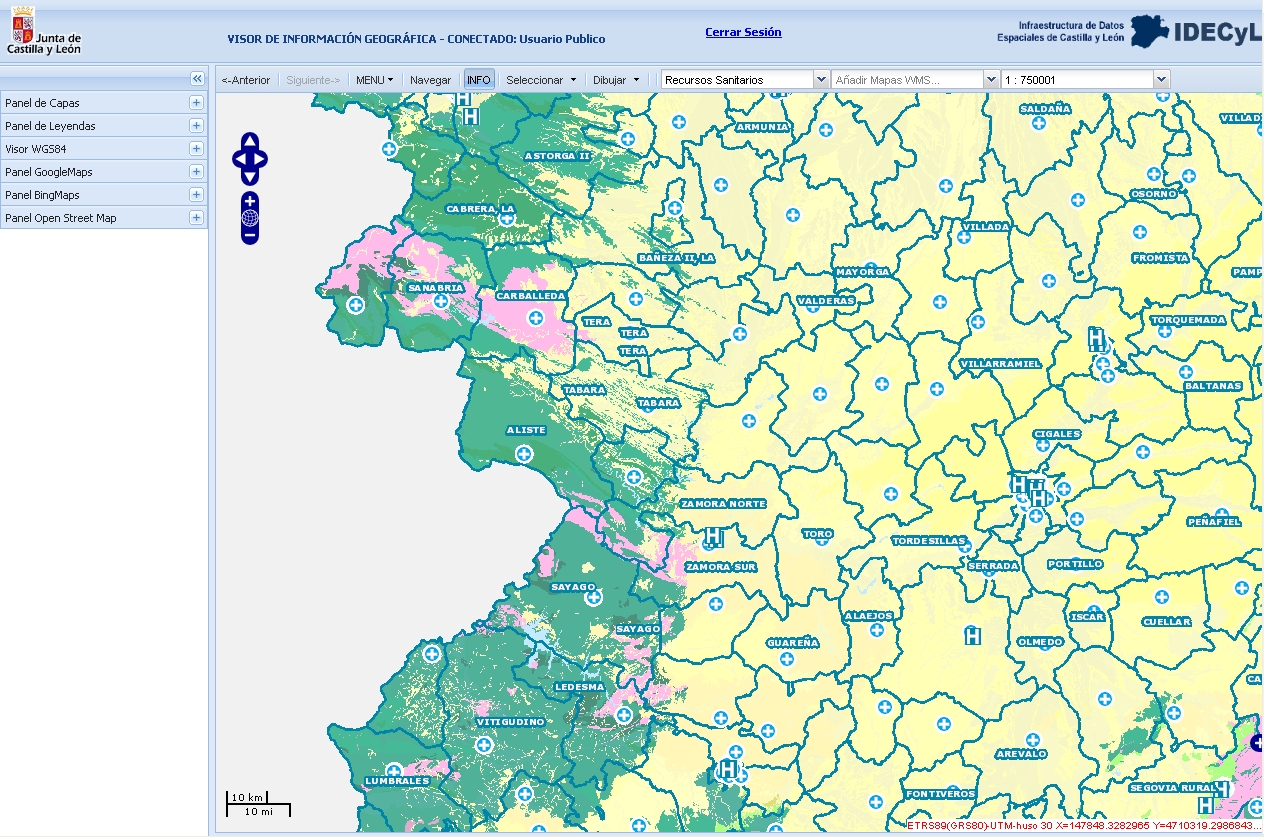This screenshot has height=837, width=1264.
Task: Click the globe icon to reset the map view
Action: click(x=249, y=218)
